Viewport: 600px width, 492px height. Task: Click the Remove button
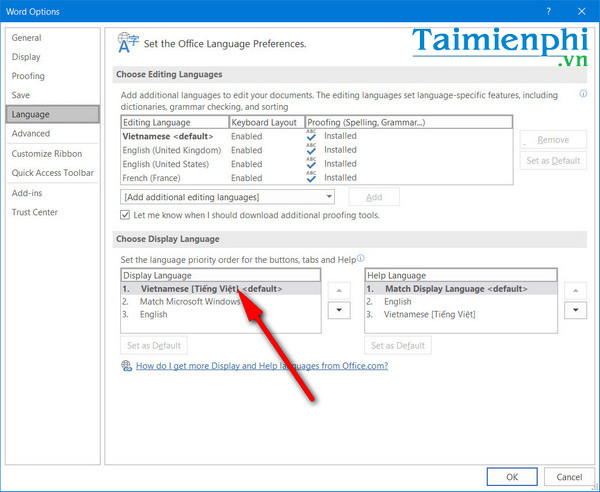click(553, 140)
